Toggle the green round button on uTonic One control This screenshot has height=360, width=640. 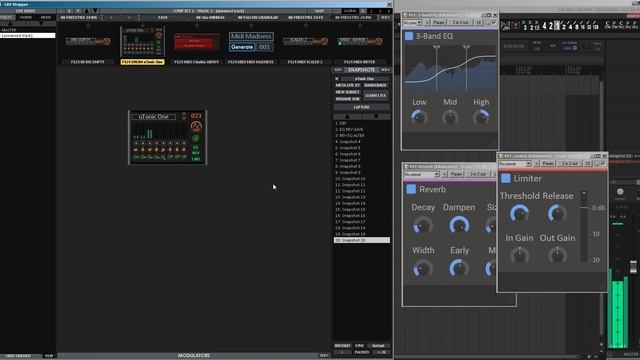[196, 138]
